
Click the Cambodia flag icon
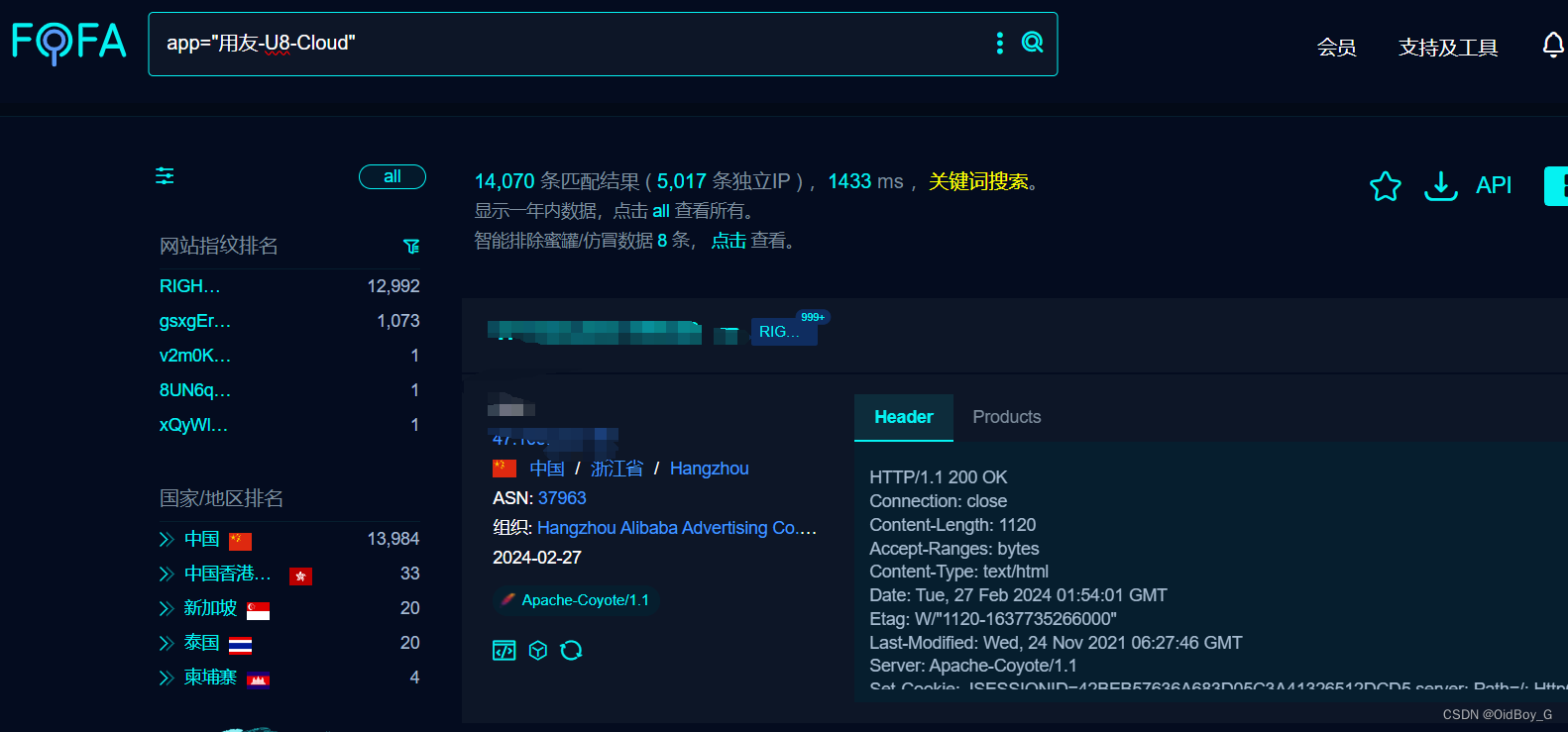(x=258, y=680)
